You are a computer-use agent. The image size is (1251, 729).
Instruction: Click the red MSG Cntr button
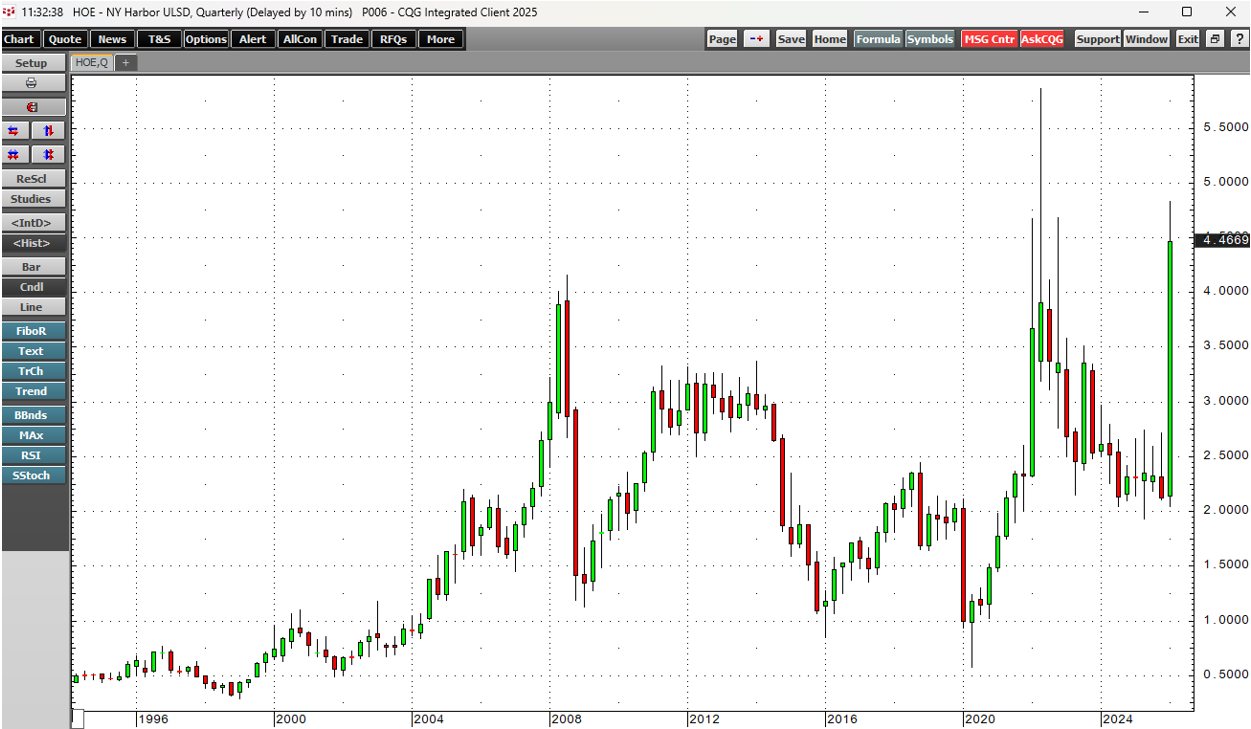989,39
